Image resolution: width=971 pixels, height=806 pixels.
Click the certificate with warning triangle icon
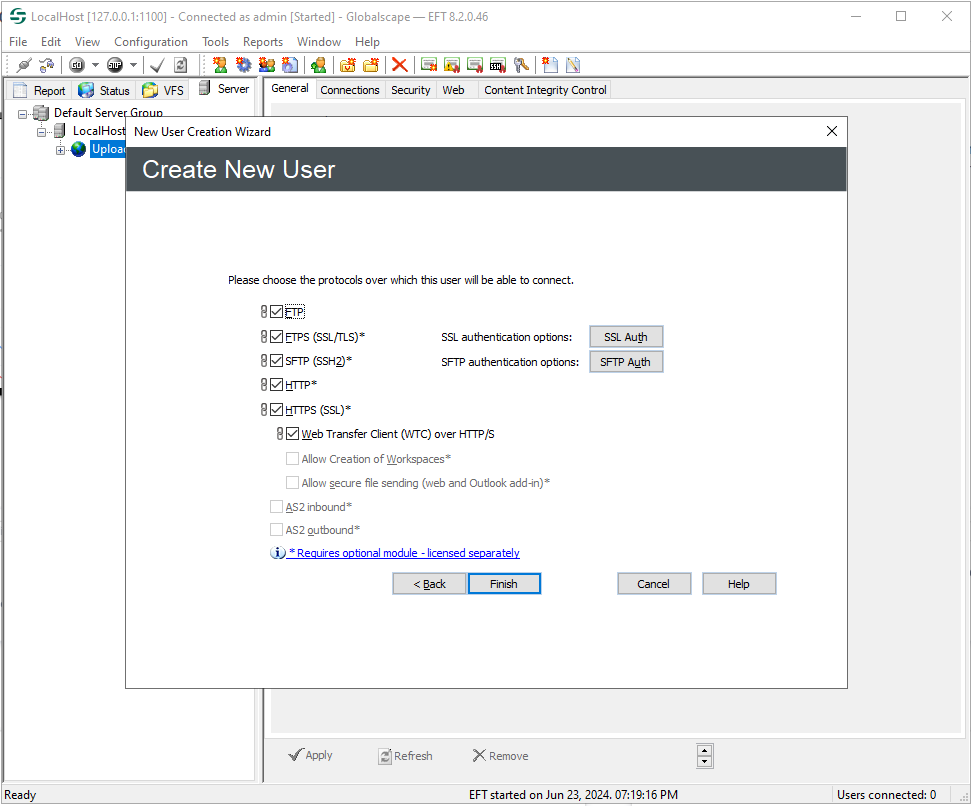tap(452, 64)
